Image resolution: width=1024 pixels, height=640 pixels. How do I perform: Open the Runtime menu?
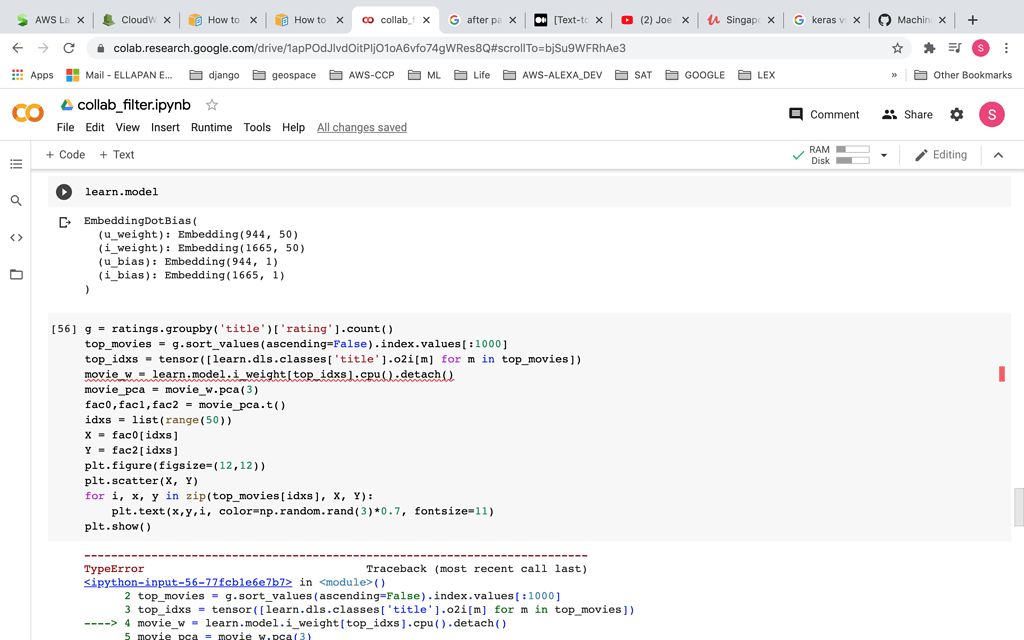click(x=211, y=127)
